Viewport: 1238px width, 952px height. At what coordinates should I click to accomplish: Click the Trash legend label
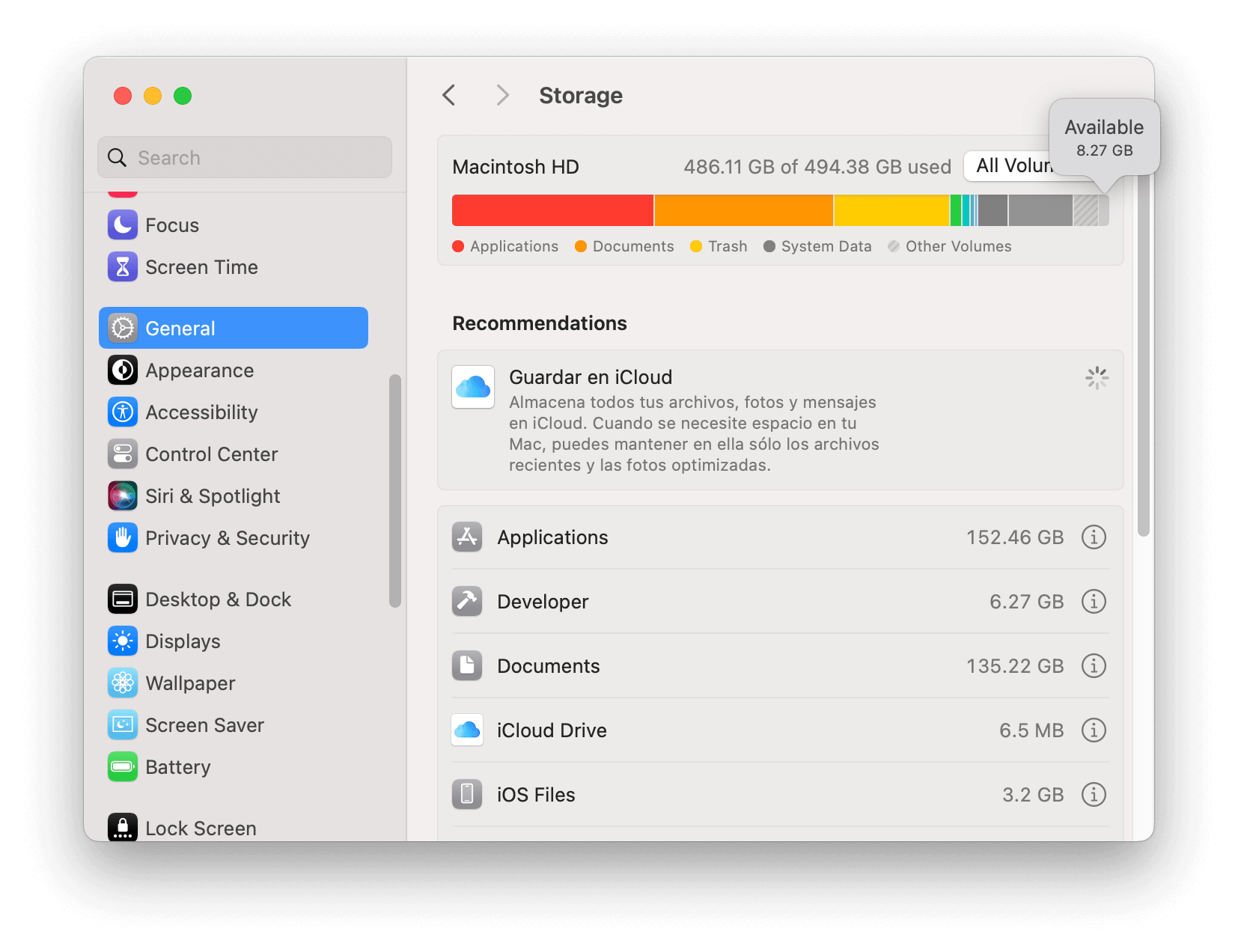tap(728, 246)
